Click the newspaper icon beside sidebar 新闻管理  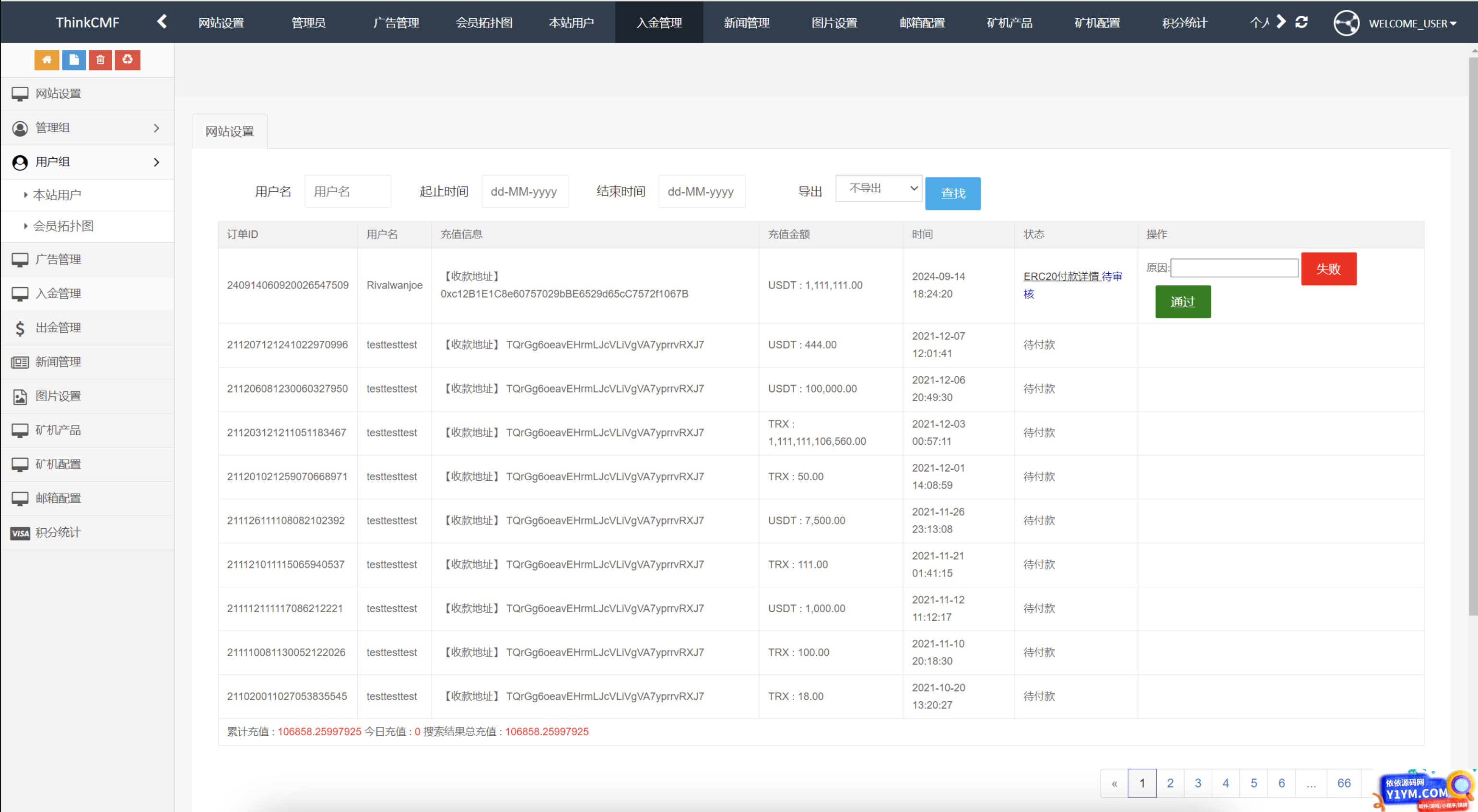(x=20, y=362)
